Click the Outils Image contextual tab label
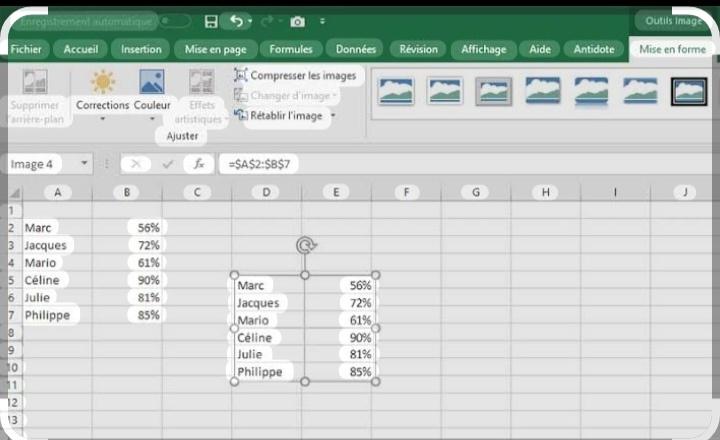This screenshot has width=720, height=440. [x=674, y=21]
